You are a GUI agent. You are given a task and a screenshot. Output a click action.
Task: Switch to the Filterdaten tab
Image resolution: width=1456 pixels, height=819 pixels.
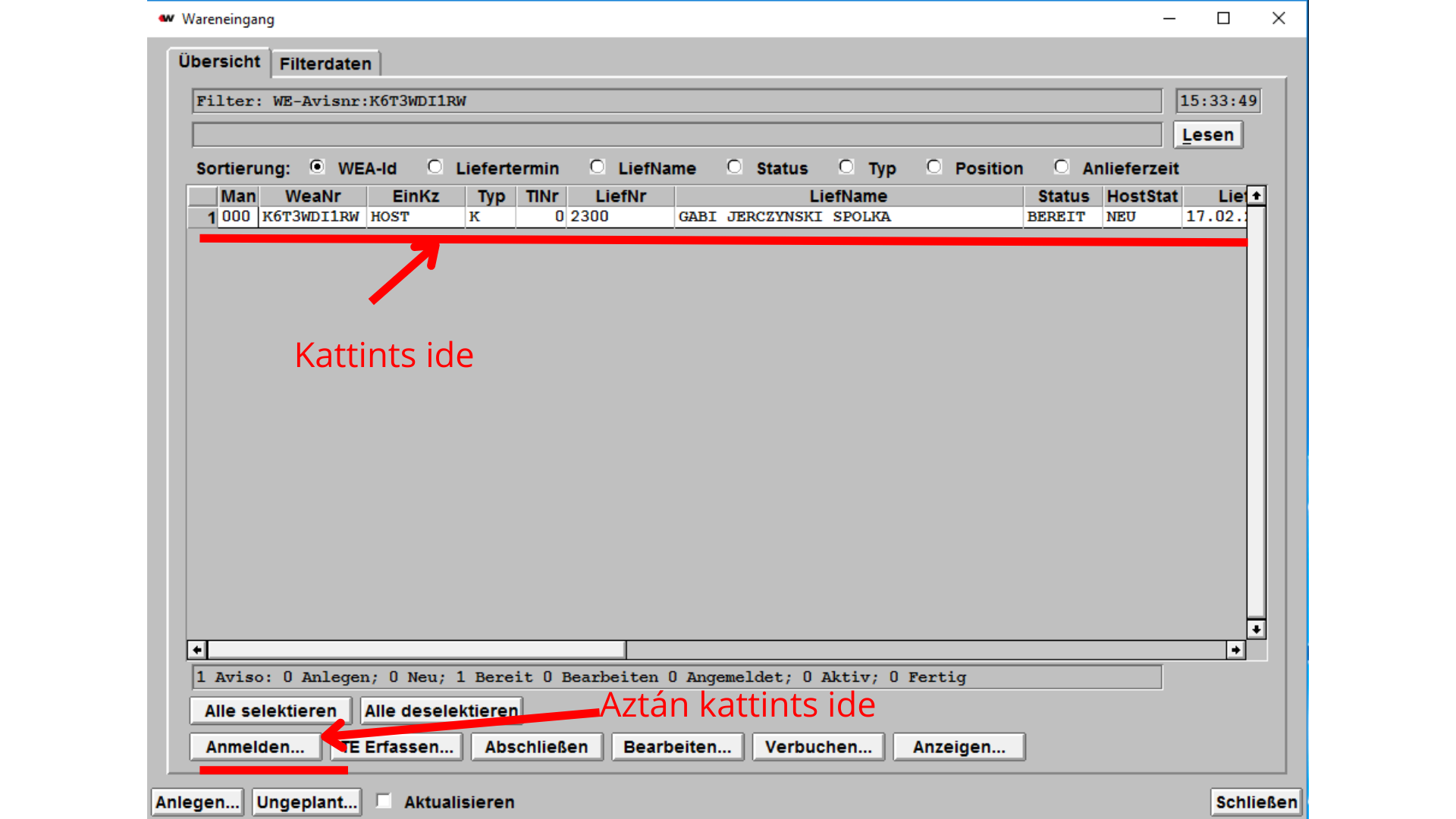pos(325,64)
